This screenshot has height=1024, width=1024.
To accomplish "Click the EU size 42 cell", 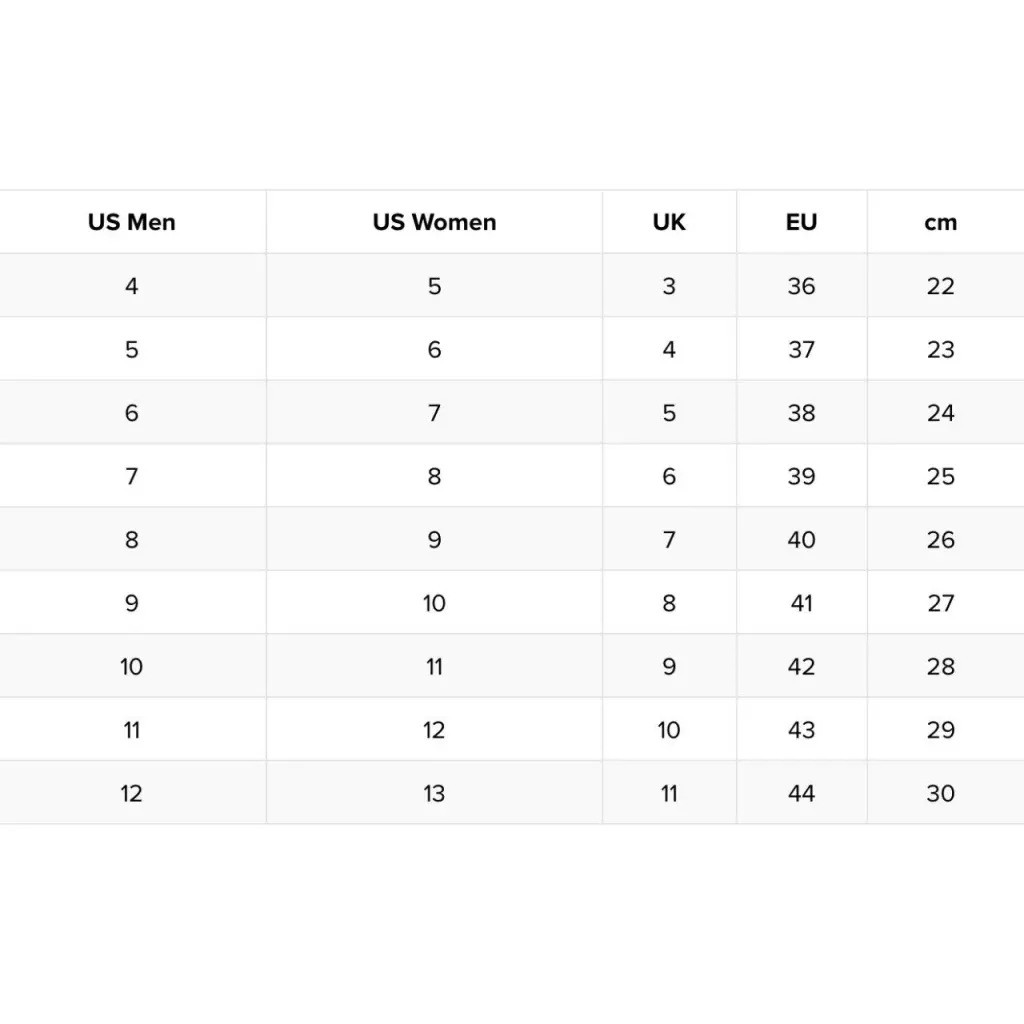I will pos(801,667).
